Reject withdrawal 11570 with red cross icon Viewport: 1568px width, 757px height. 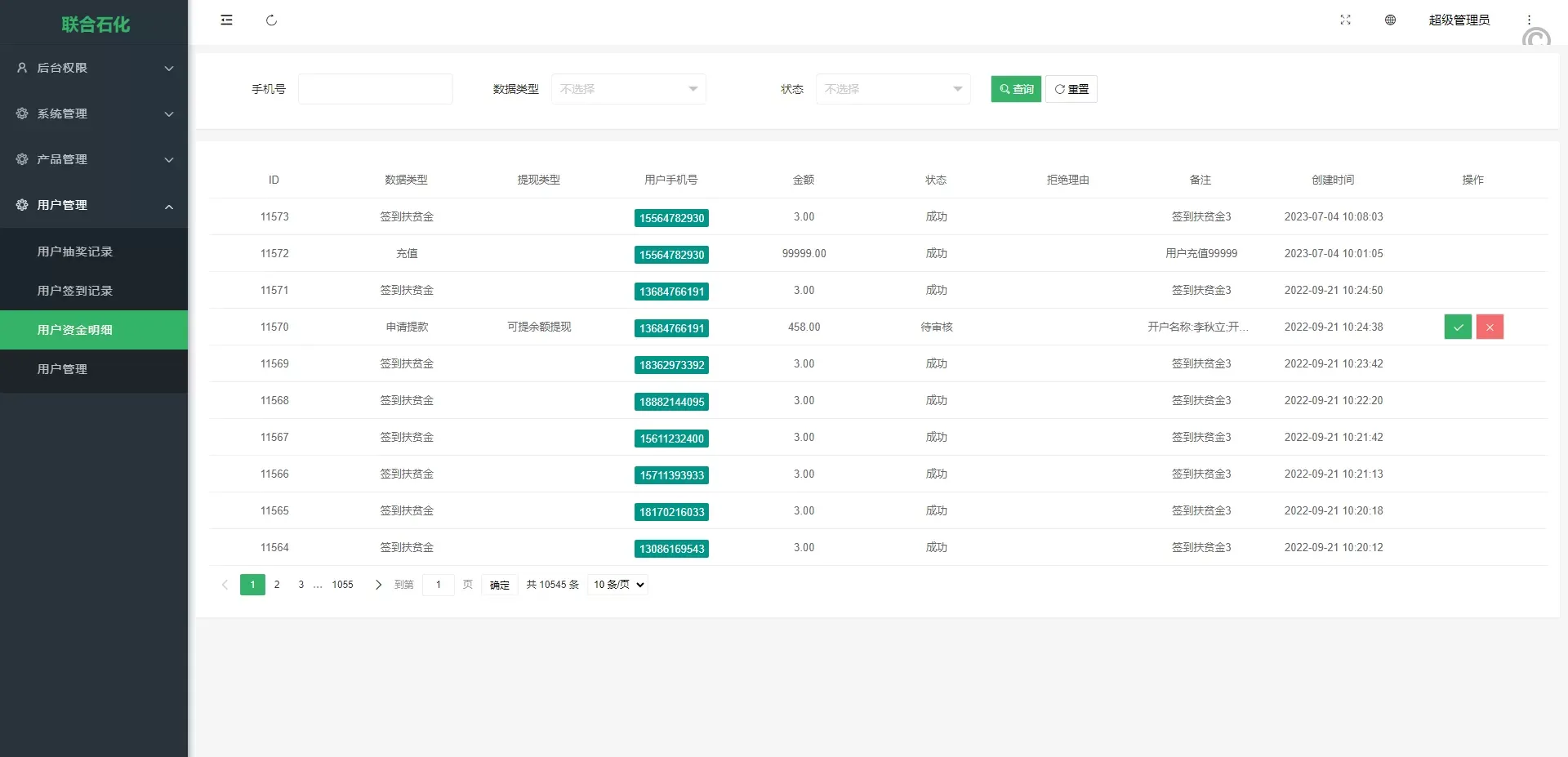coord(1490,327)
